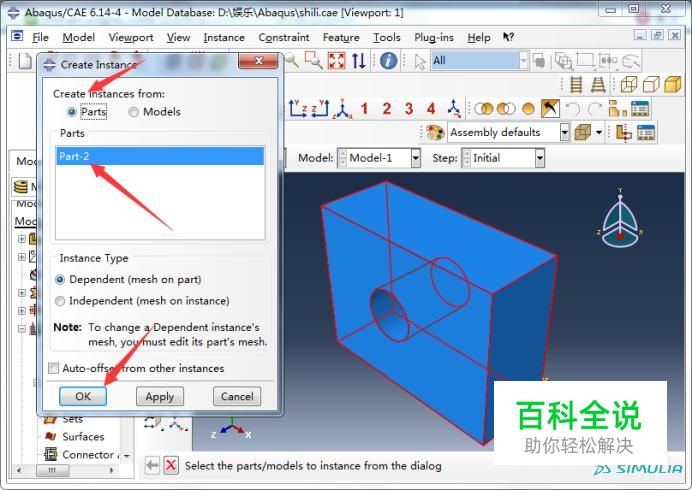692x490 pixels.
Task: Apply the wireframe render style cube
Action: (629, 84)
